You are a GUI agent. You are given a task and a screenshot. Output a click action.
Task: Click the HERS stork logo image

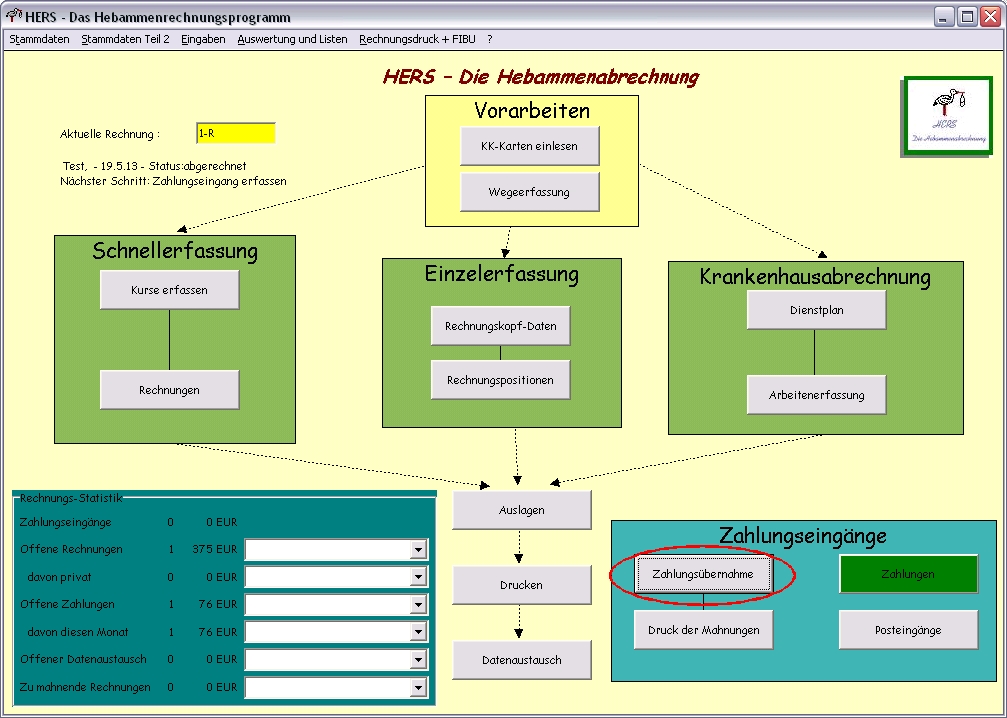coord(948,116)
